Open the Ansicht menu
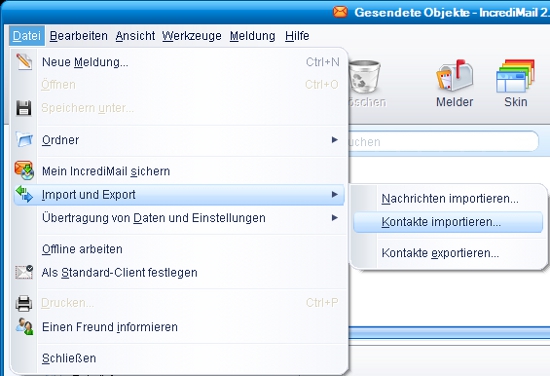Screen dimensions: 550x376 (x=135, y=36)
